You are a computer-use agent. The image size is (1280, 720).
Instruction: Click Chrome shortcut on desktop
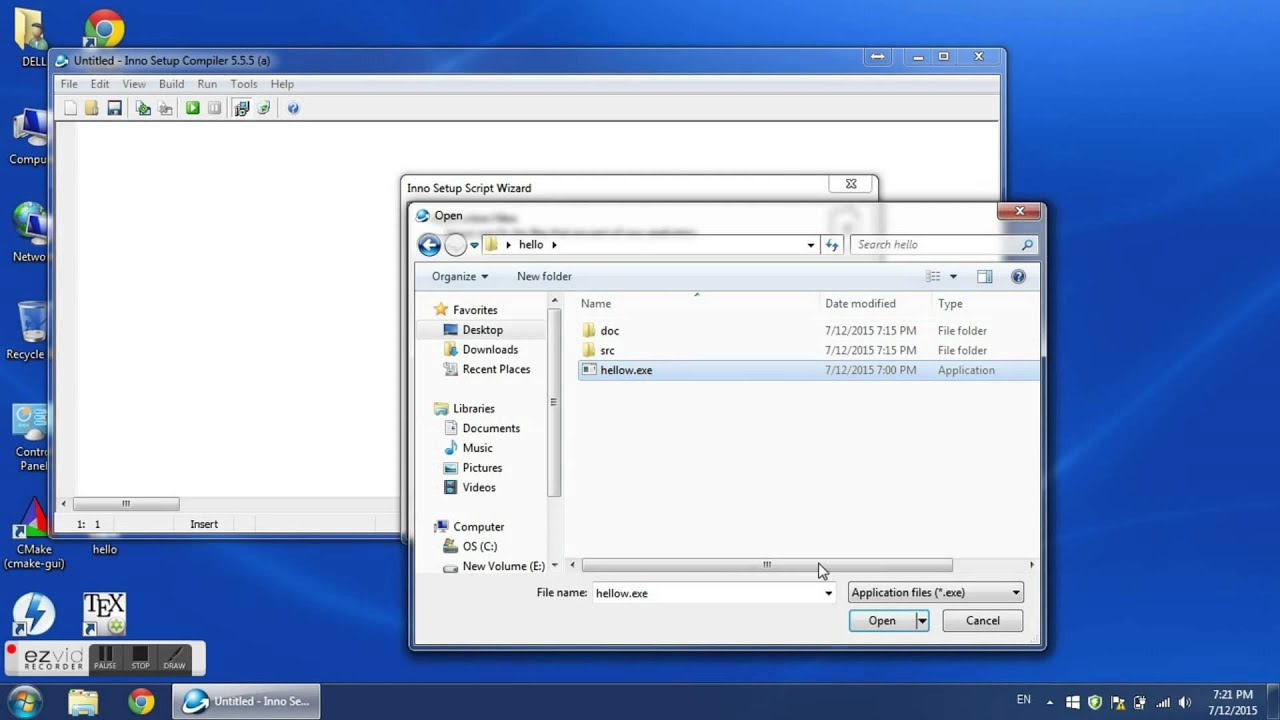point(104,28)
